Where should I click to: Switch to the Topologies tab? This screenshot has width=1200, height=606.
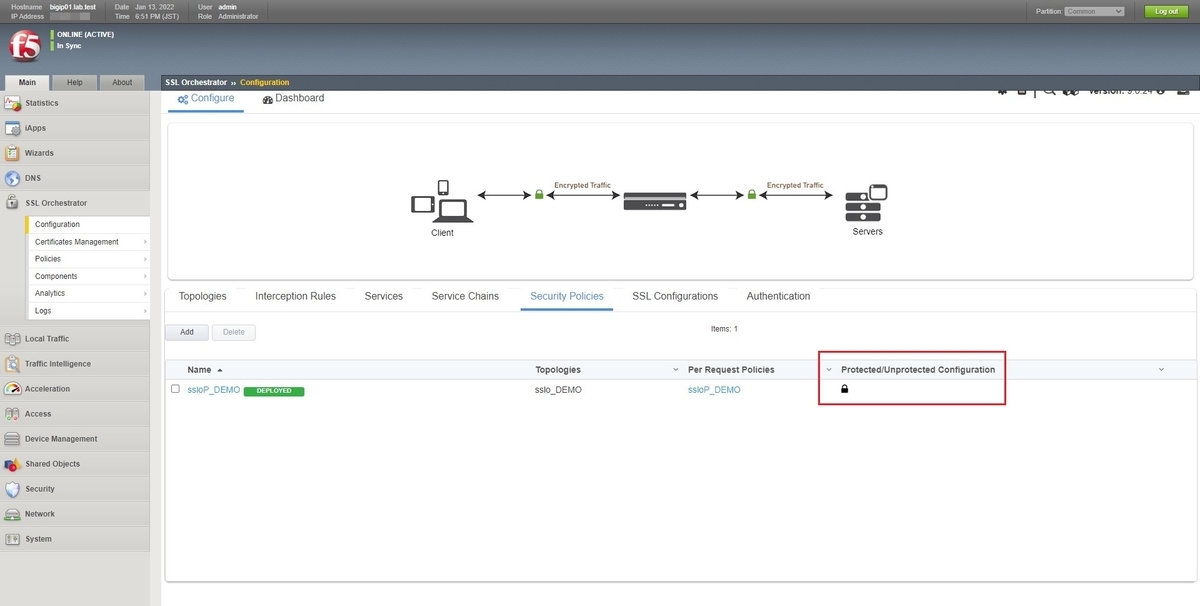202,296
